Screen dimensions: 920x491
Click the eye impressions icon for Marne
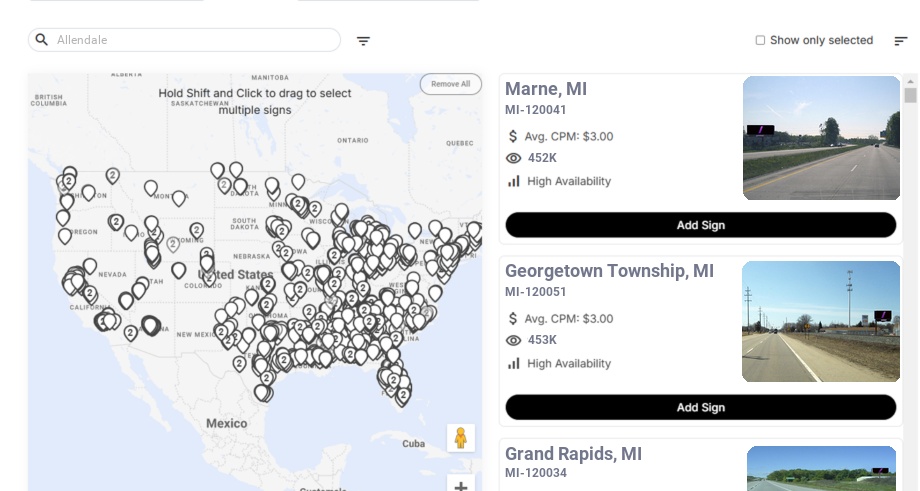coord(514,158)
